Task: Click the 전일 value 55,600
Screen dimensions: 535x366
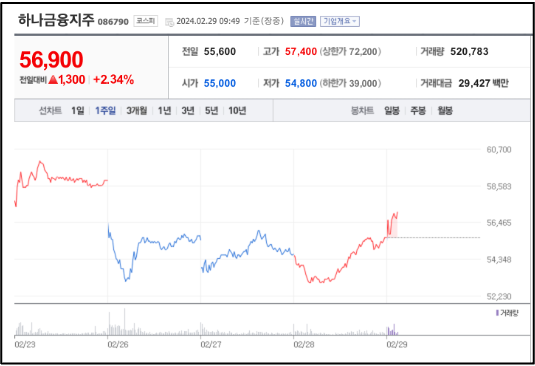Action: coord(220,52)
